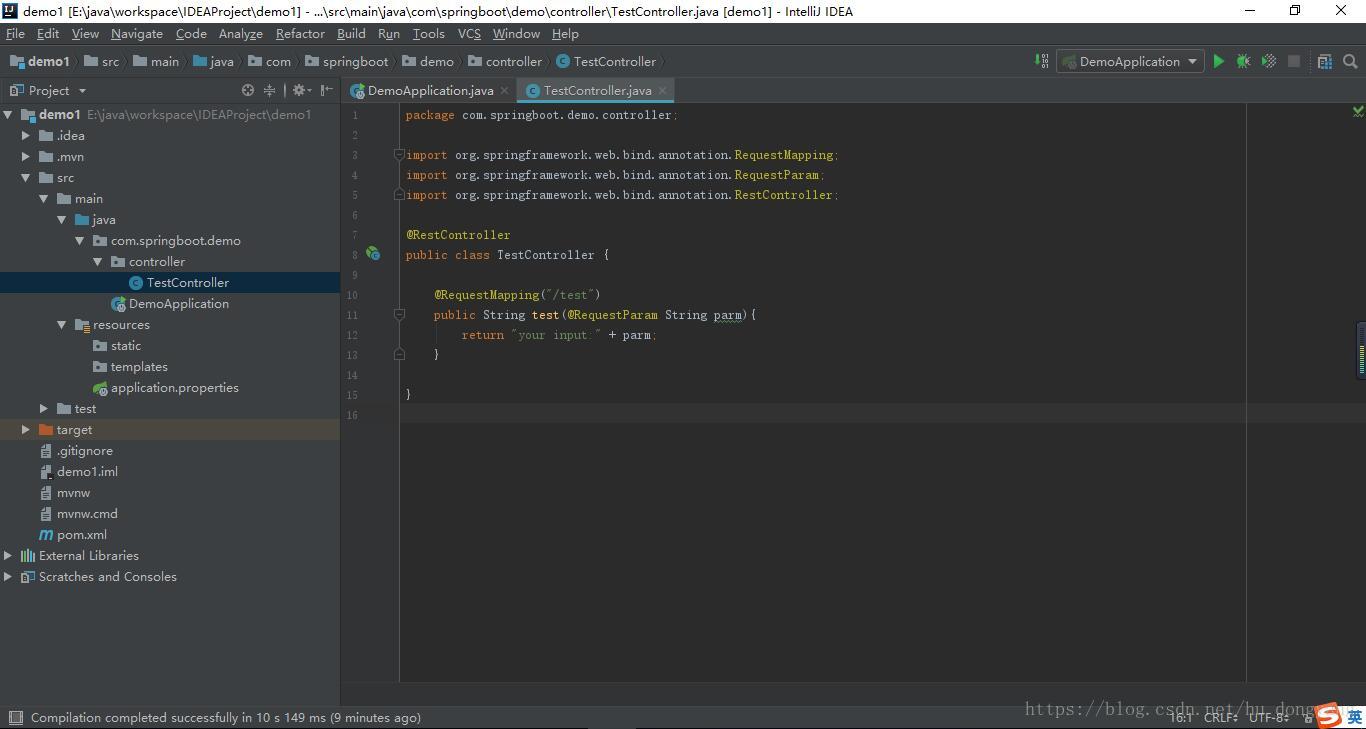This screenshot has width=1366, height=729.
Task: Click UTF-8 file encoding in status bar
Action: pos(1268,717)
